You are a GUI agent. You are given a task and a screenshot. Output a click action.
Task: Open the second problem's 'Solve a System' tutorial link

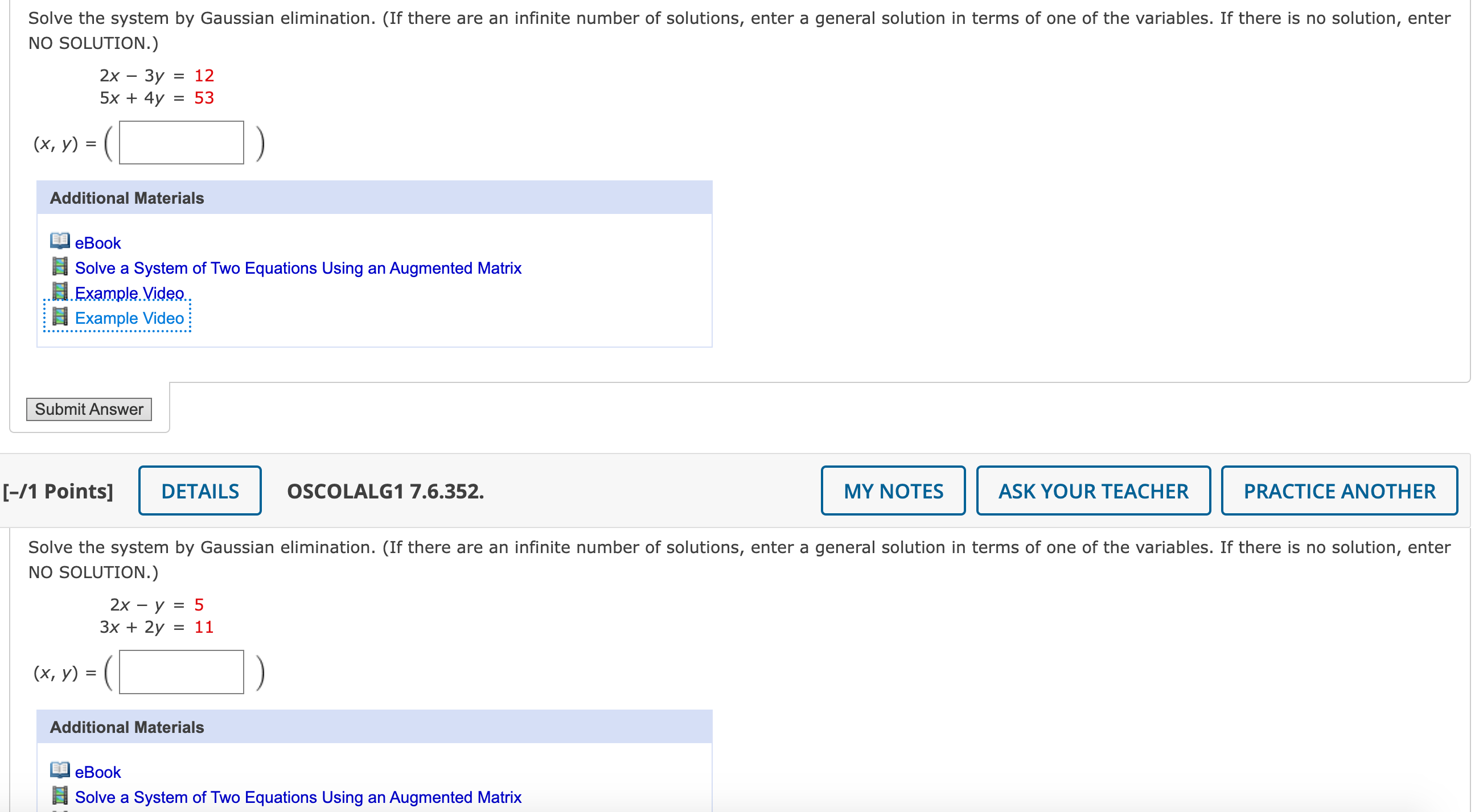click(298, 797)
